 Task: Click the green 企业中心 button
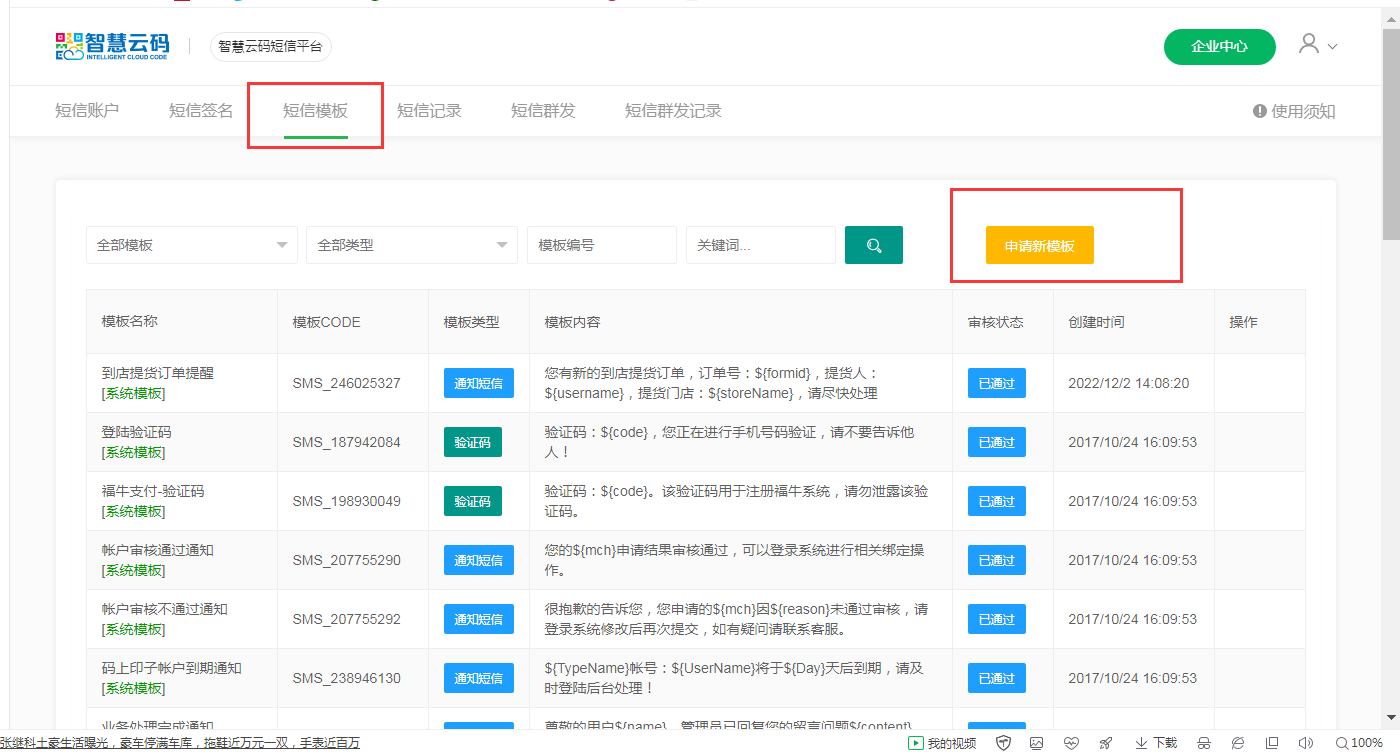(x=1219, y=46)
